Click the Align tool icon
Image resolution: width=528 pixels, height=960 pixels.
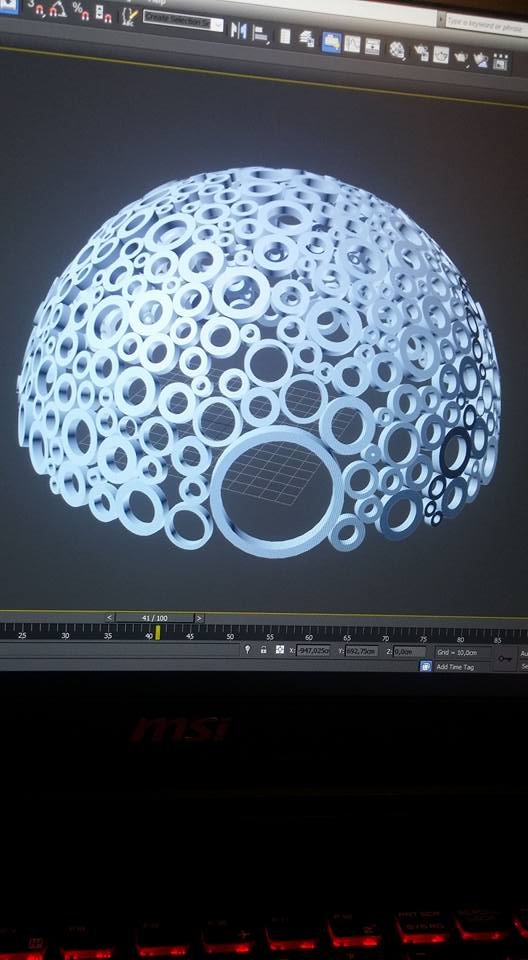(260, 33)
